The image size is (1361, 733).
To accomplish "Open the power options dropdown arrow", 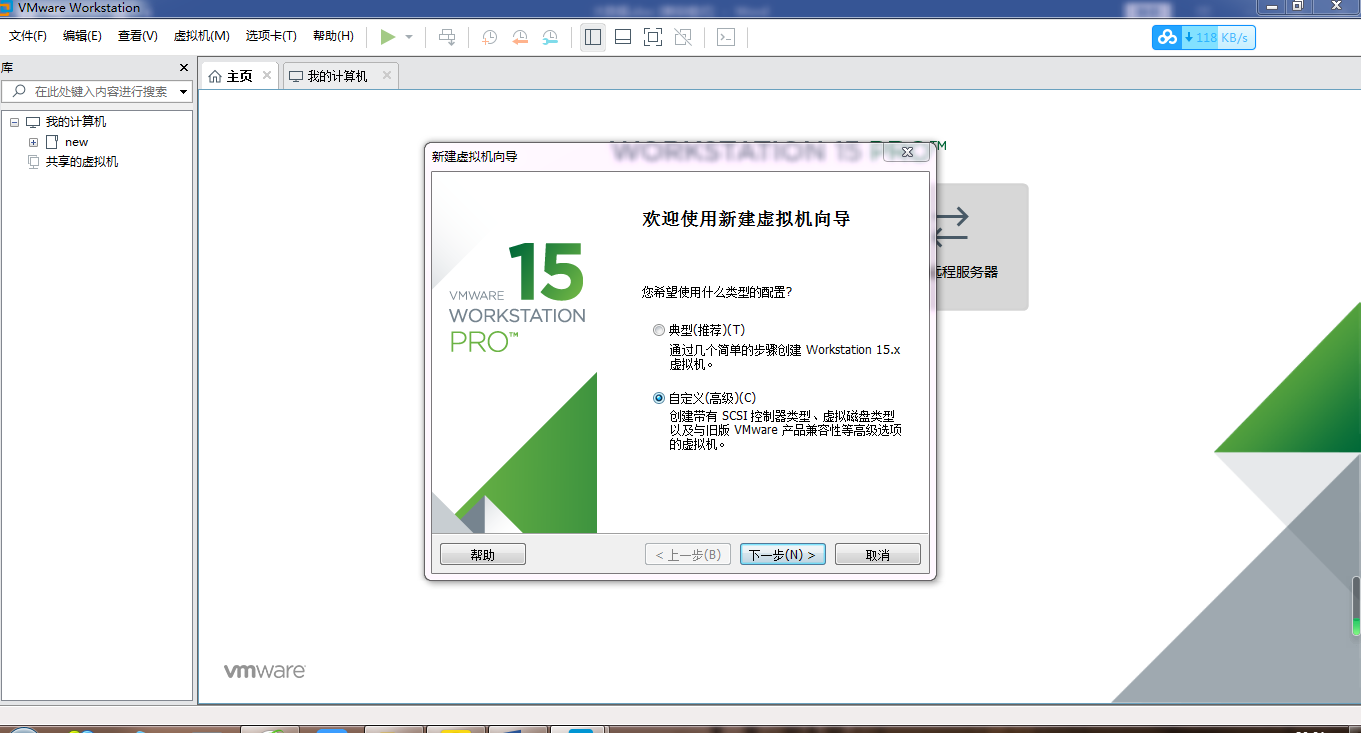I will (x=409, y=37).
